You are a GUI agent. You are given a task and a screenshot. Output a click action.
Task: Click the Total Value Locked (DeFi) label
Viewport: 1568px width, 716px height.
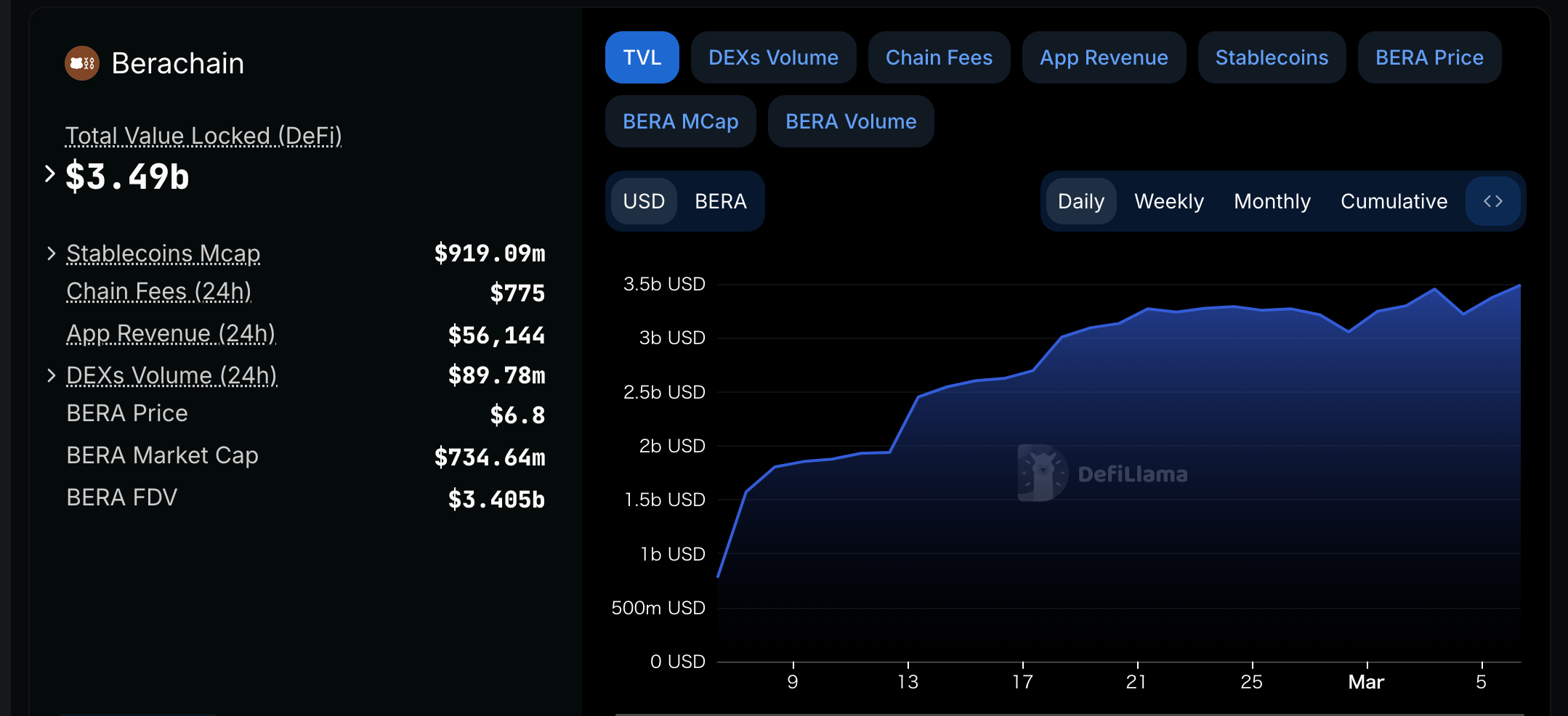pyautogui.click(x=203, y=136)
